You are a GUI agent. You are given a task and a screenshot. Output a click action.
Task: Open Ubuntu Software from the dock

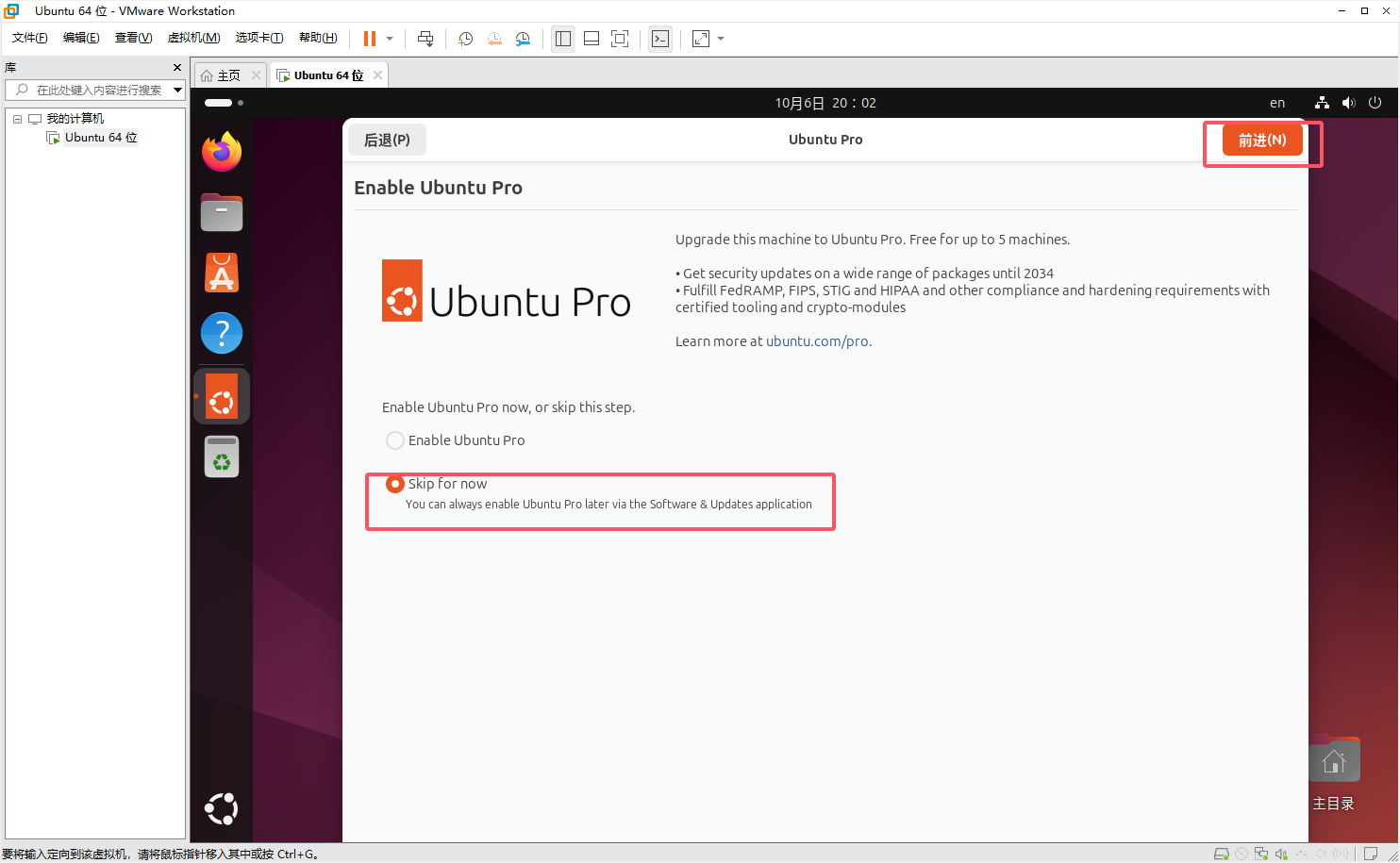[x=222, y=273]
